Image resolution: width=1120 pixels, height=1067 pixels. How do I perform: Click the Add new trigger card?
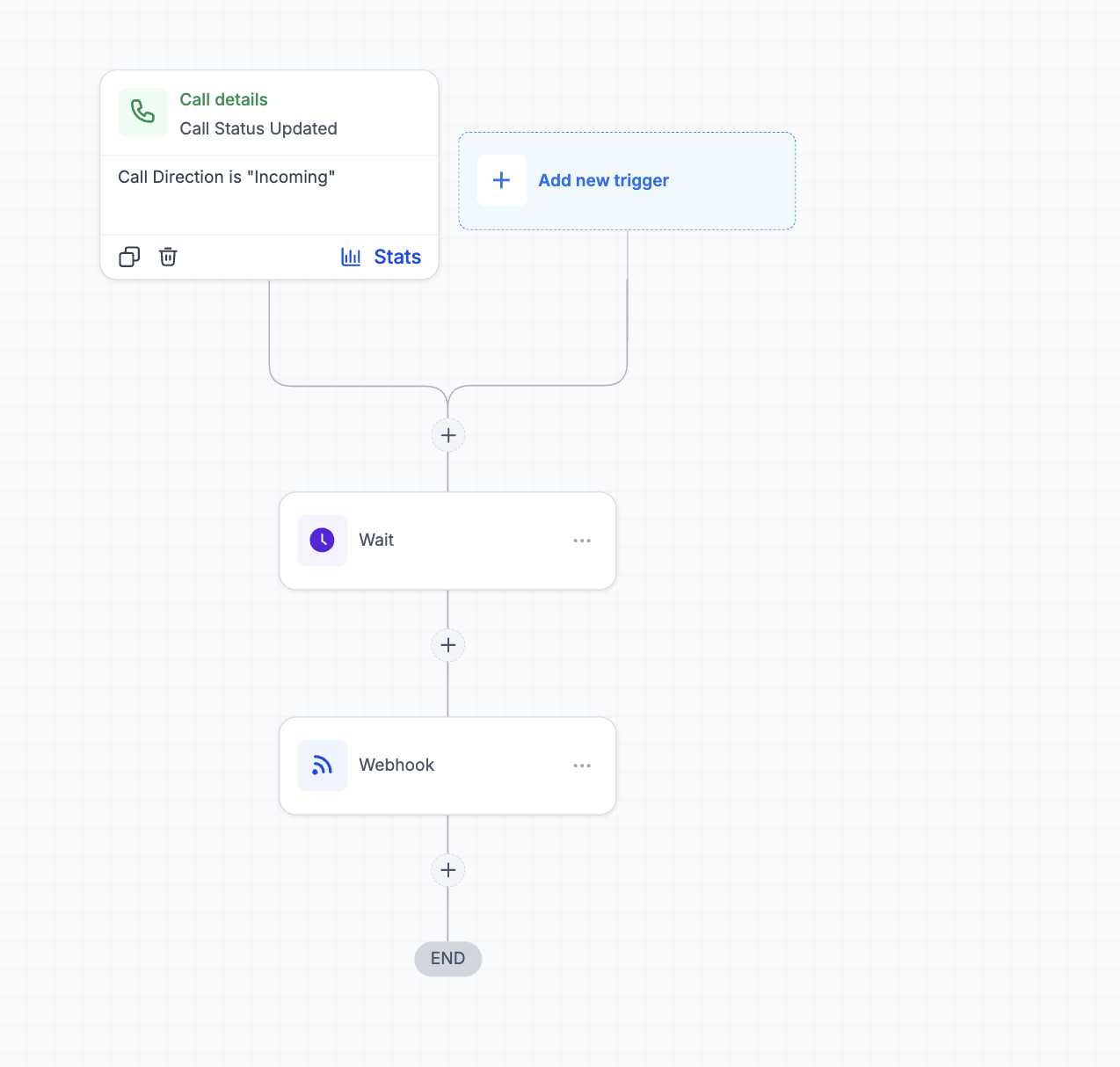coord(627,181)
